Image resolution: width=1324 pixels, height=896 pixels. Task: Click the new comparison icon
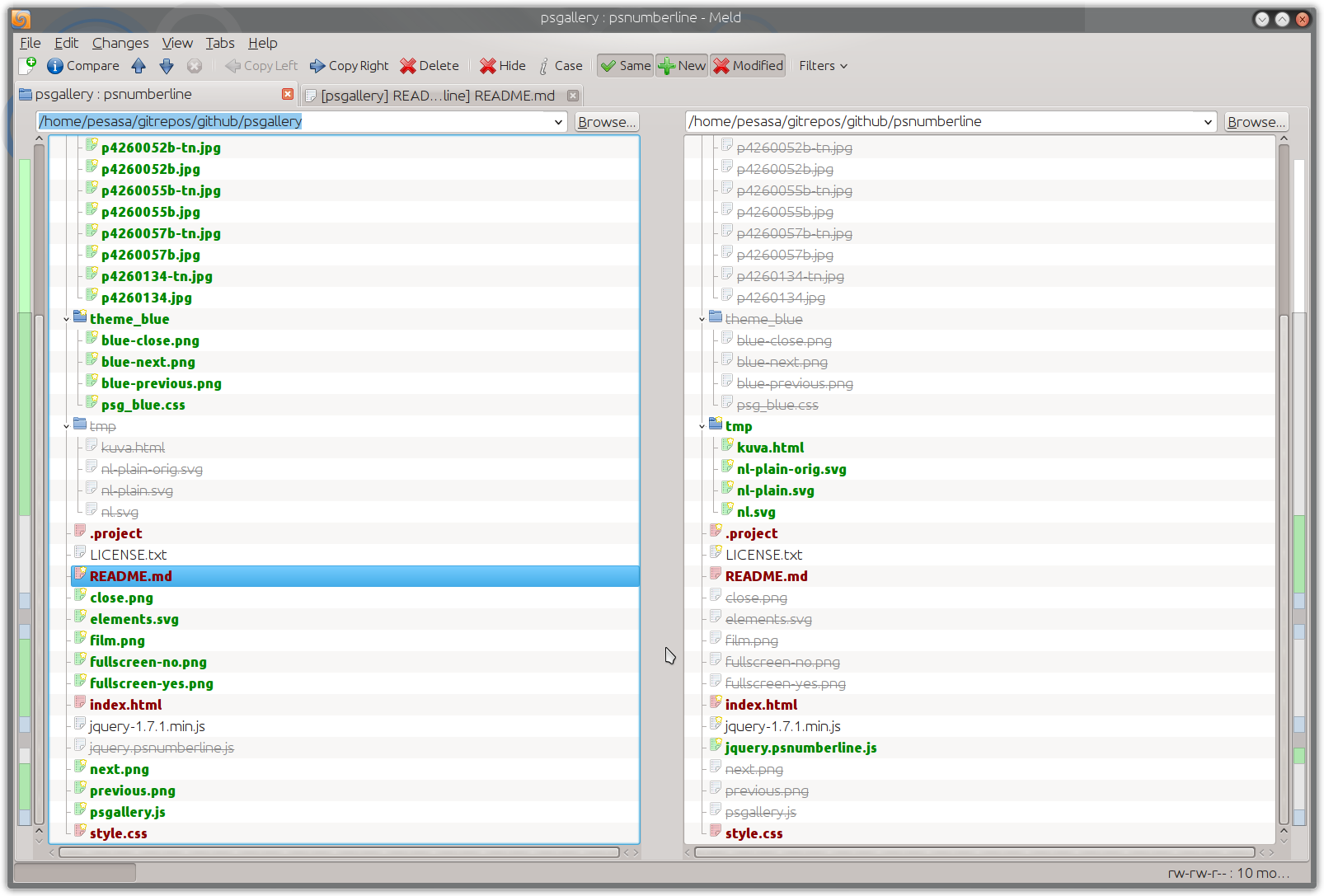click(x=27, y=65)
